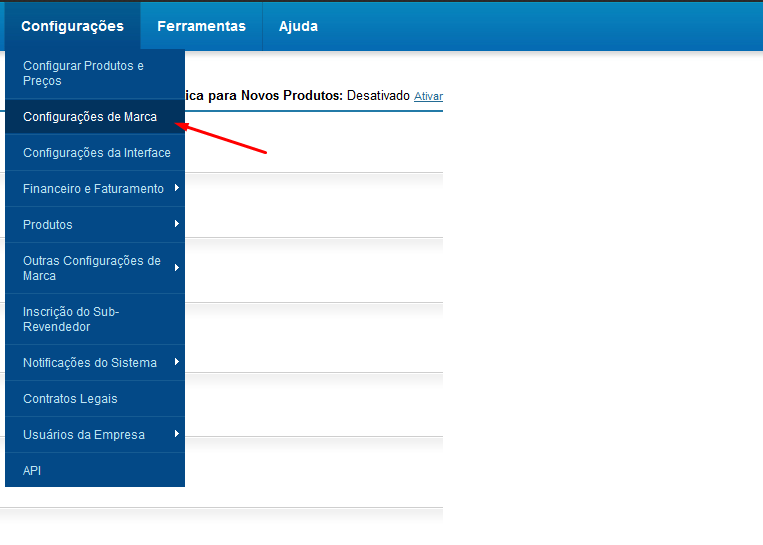Select the Produtos menu label

point(48,225)
